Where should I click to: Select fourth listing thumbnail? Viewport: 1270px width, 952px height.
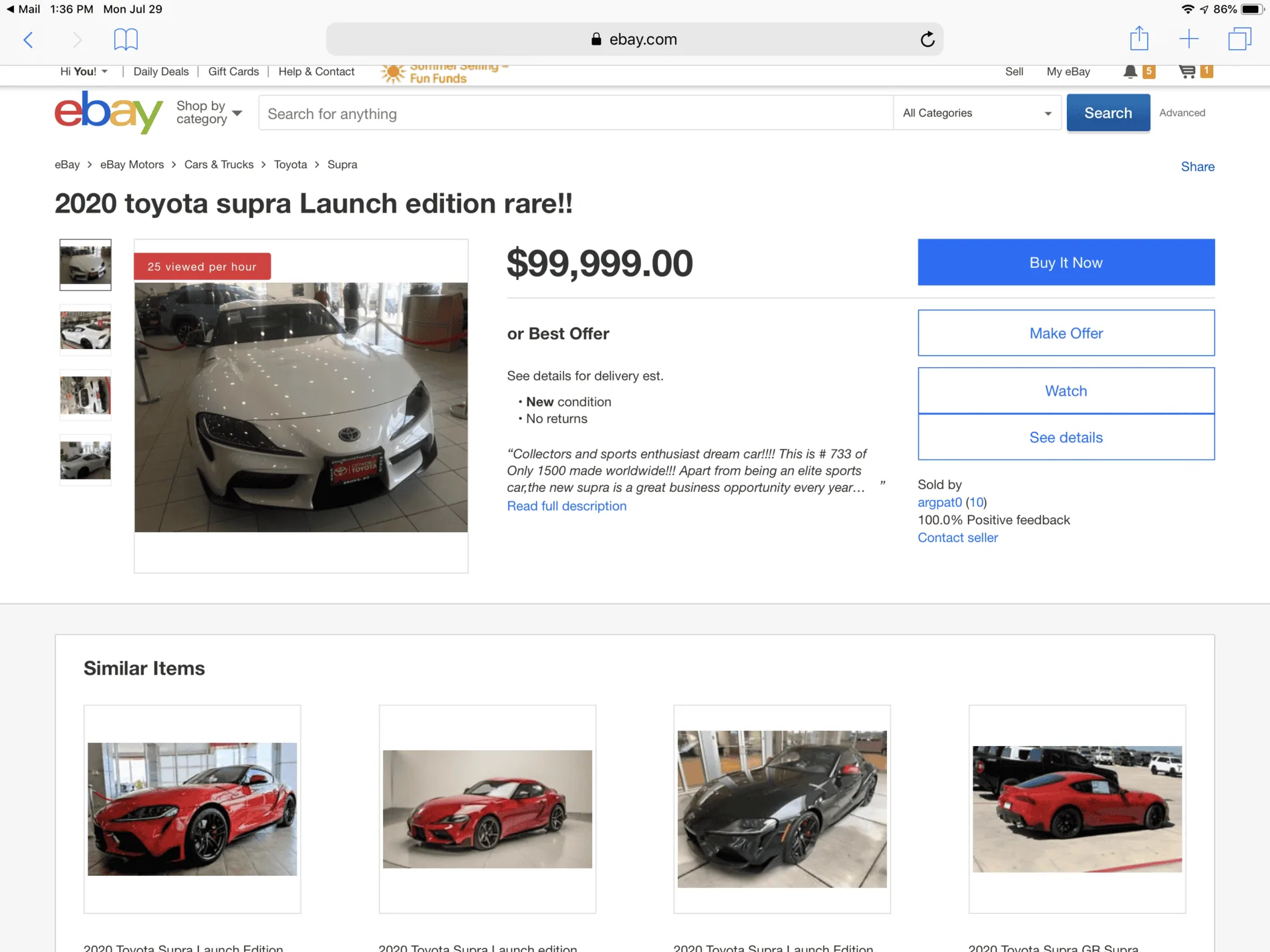tap(86, 460)
